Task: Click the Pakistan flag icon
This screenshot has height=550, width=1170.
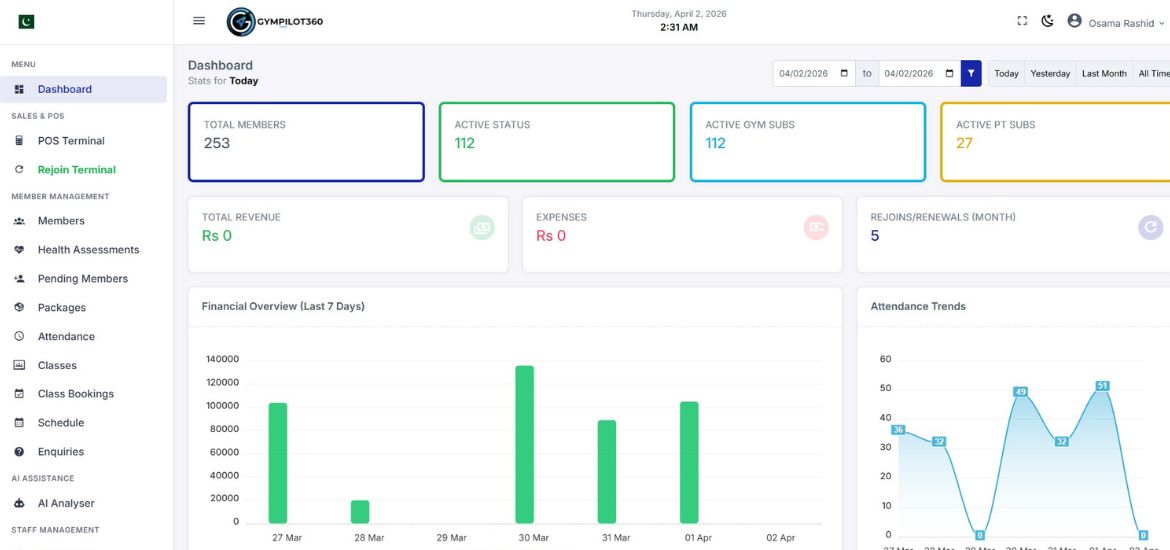Action: point(26,22)
